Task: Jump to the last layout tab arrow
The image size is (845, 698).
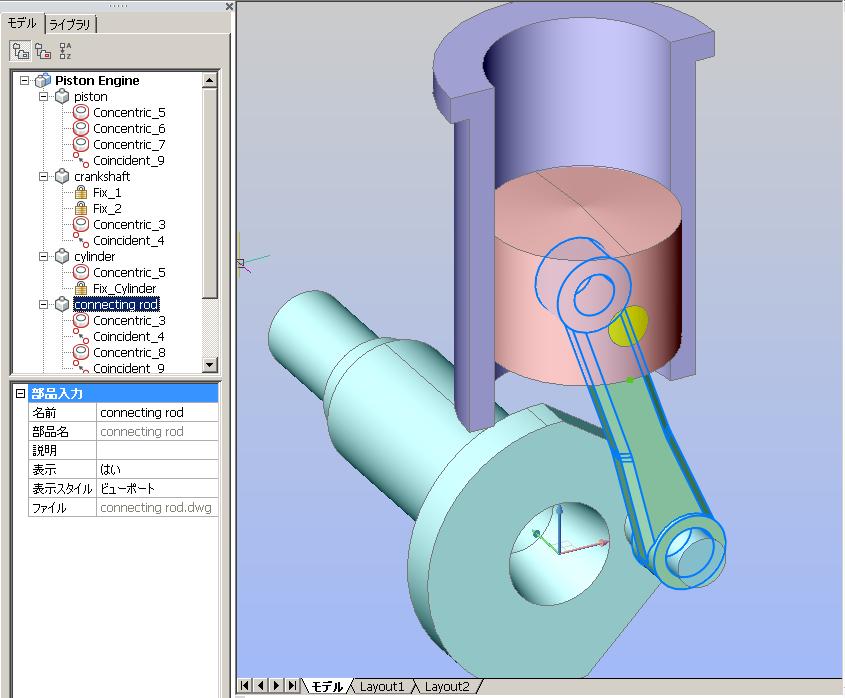Action: coord(292,686)
